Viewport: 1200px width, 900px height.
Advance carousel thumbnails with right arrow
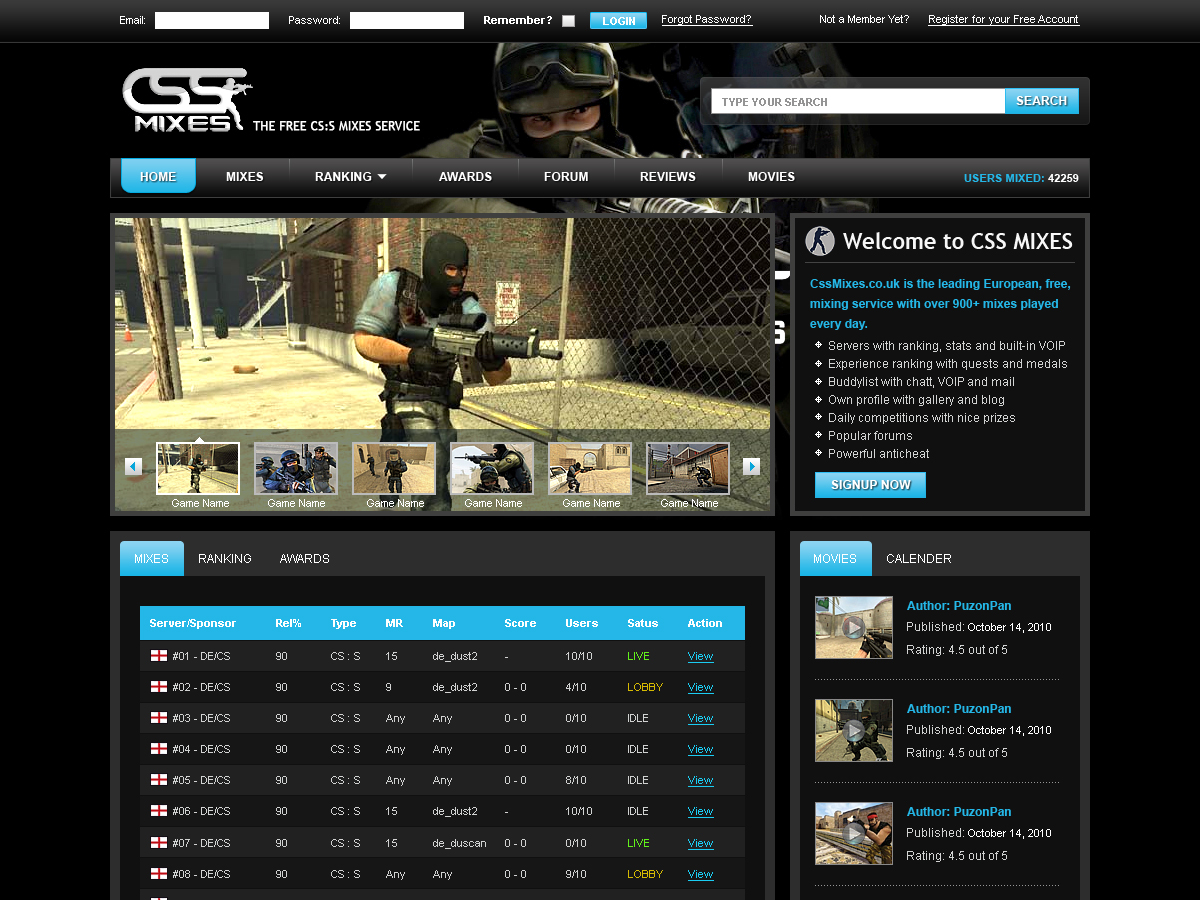click(752, 466)
